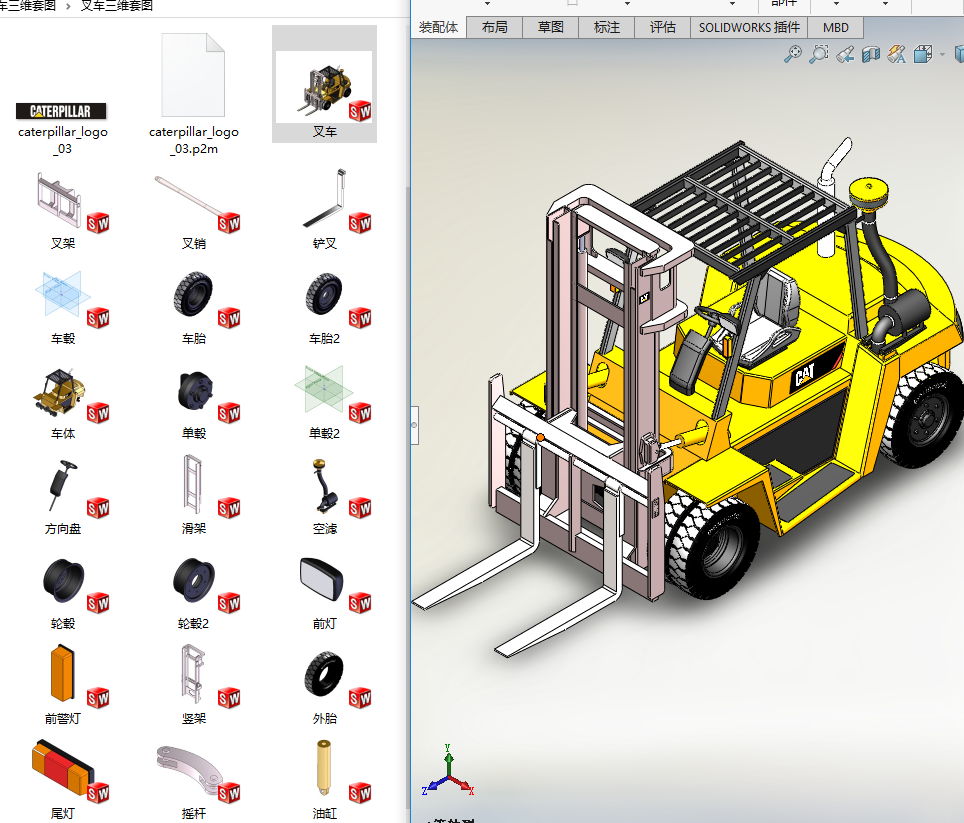Click the Dynamic Annotation Views icon
The width and height of the screenshot is (964, 823).
pos(897,54)
